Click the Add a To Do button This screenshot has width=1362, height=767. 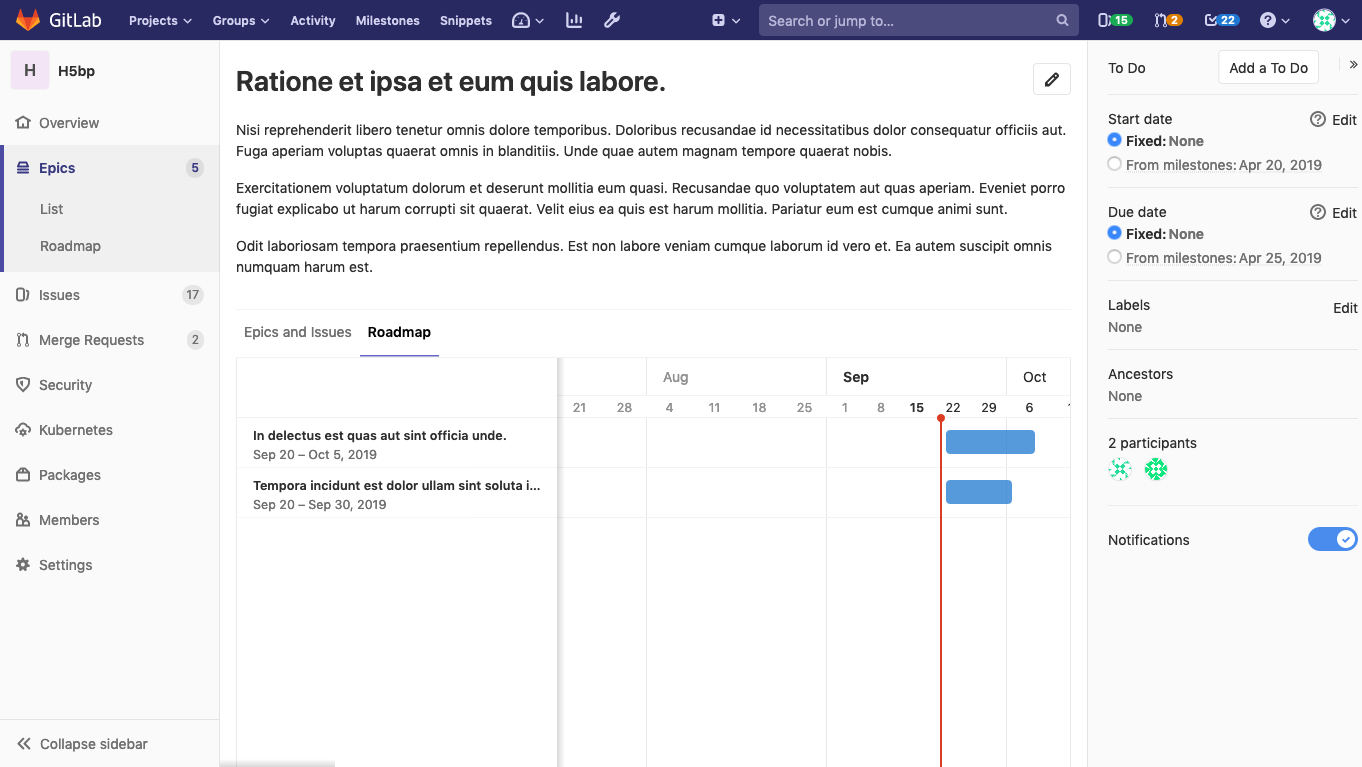1268,68
